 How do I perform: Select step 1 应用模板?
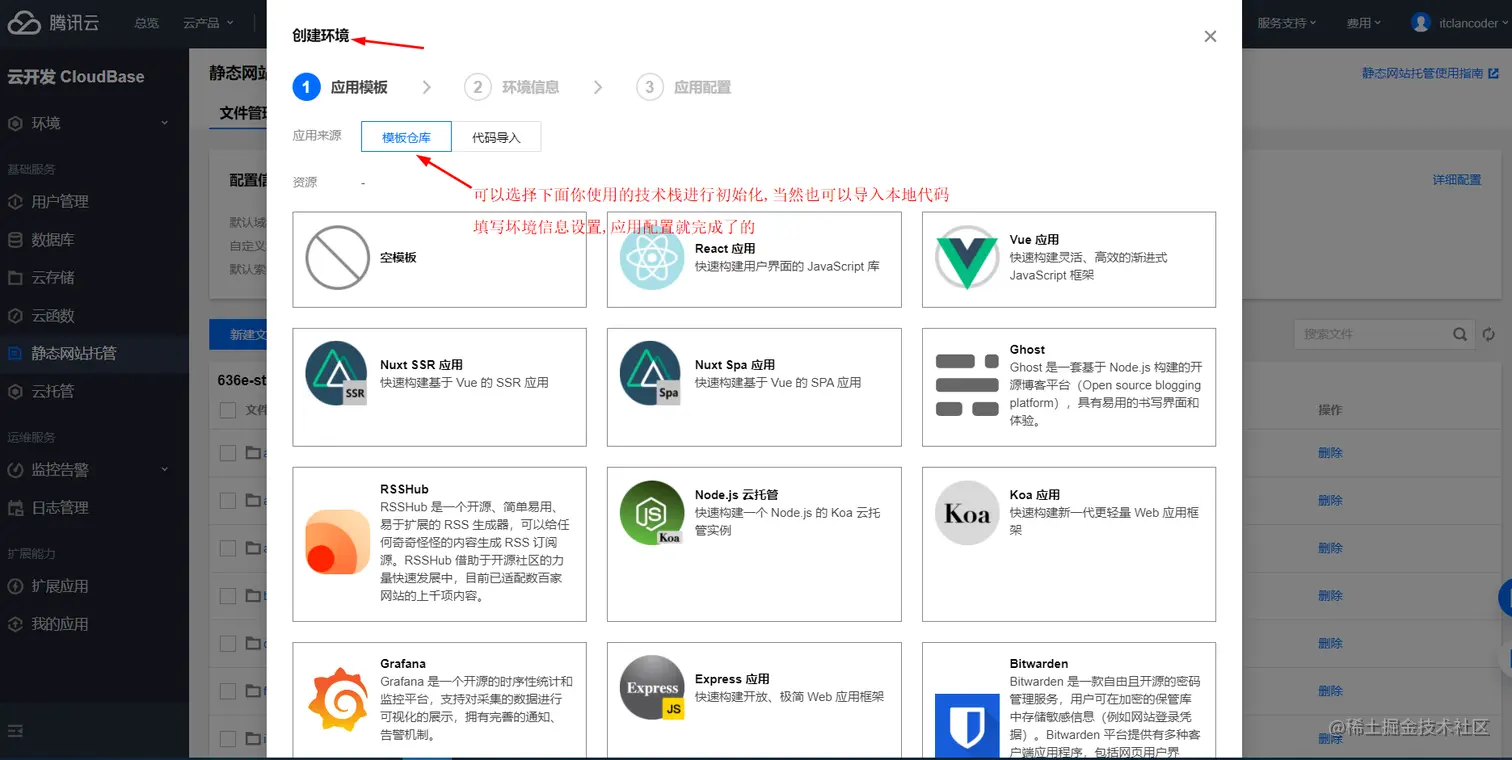(340, 87)
